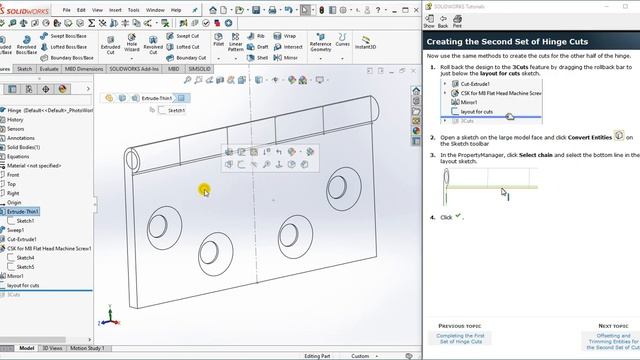Click the Print icon in title toolbar
Viewport: 640px width, 360px height.
click(x=272, y=10)
